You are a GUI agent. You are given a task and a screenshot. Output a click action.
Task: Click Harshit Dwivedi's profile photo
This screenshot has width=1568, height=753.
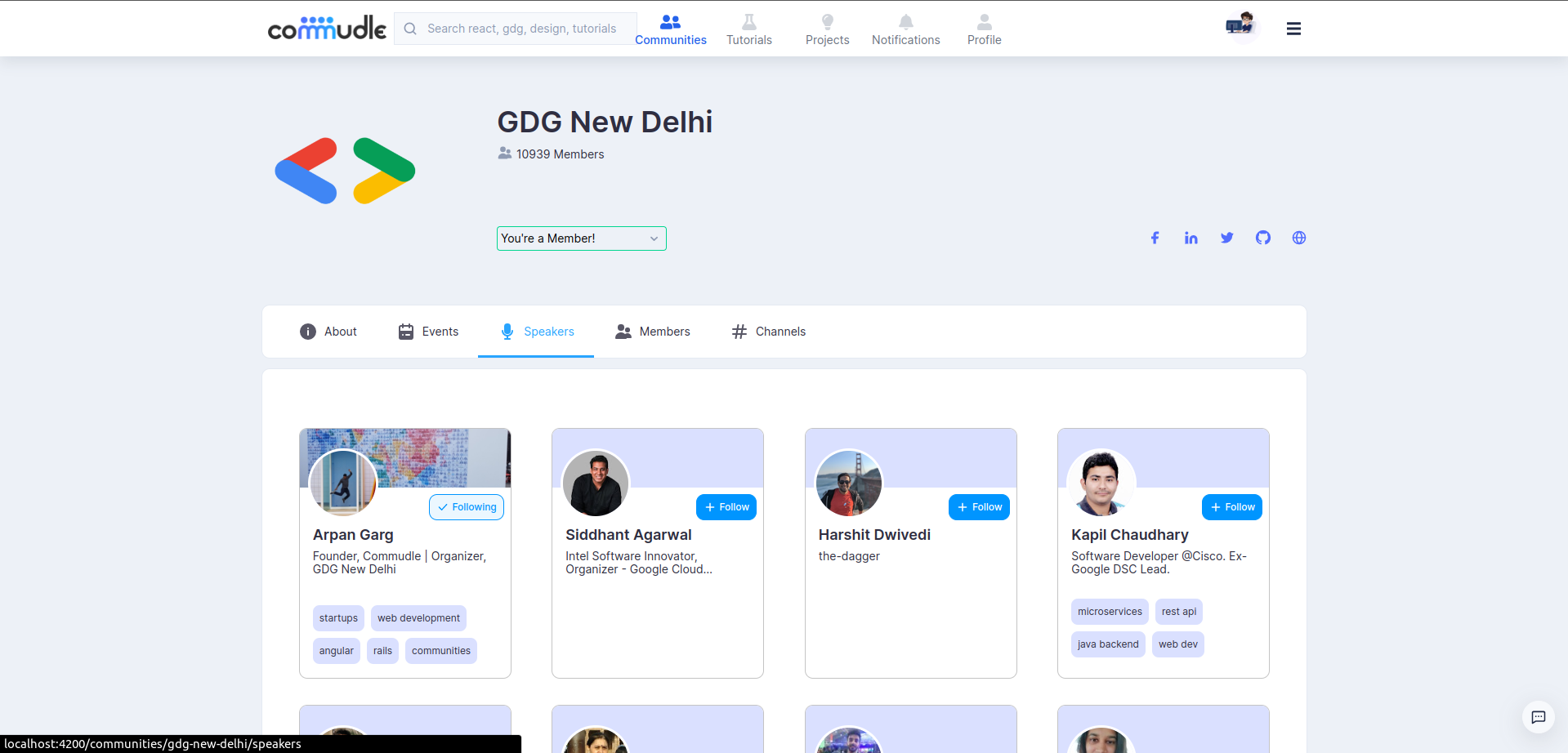point(849,483)
